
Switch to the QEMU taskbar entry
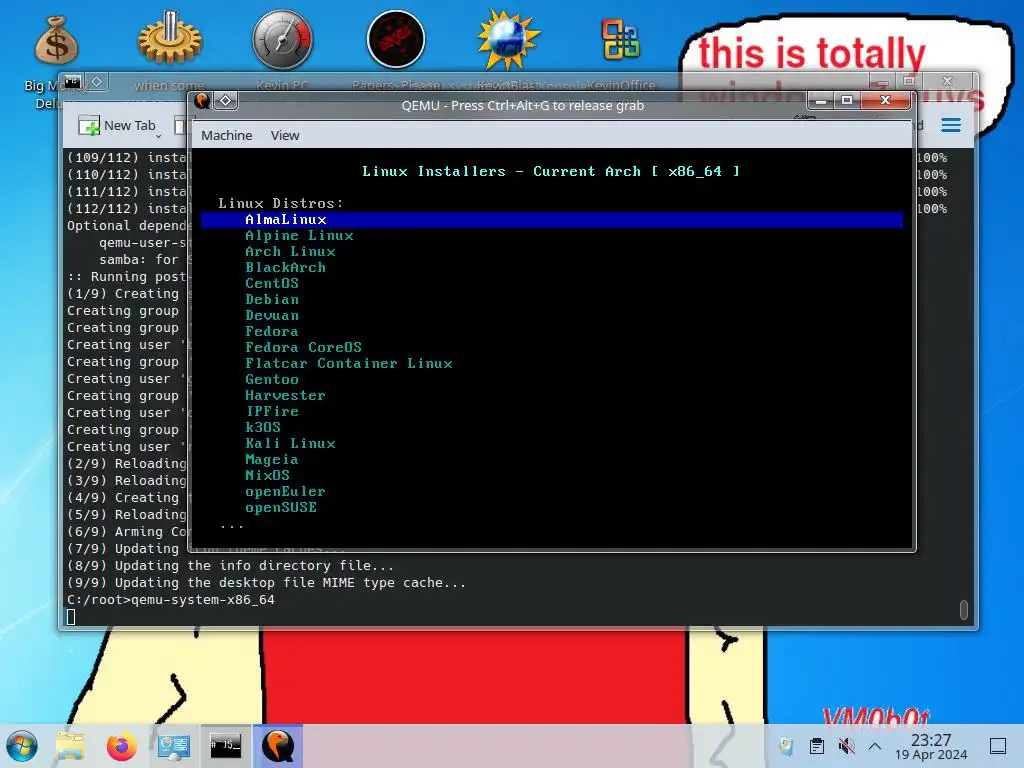(x=278, y=746)
